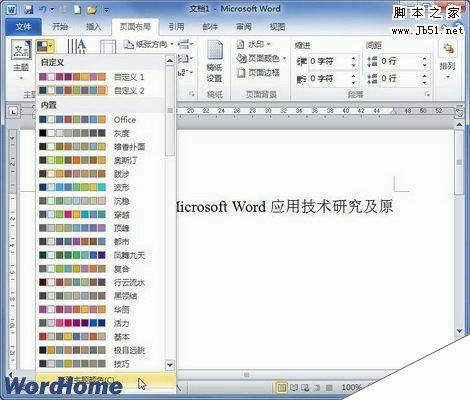Click the Undo arrow icon

coord(43,10)
